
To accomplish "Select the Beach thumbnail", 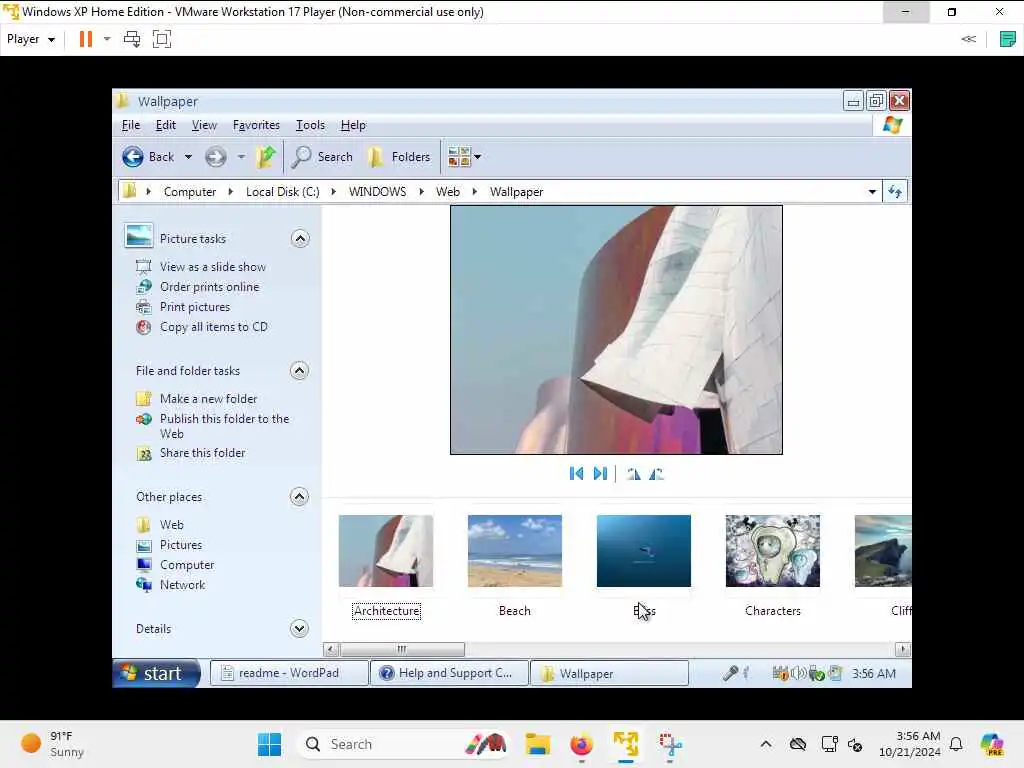I will coord(515,551).
